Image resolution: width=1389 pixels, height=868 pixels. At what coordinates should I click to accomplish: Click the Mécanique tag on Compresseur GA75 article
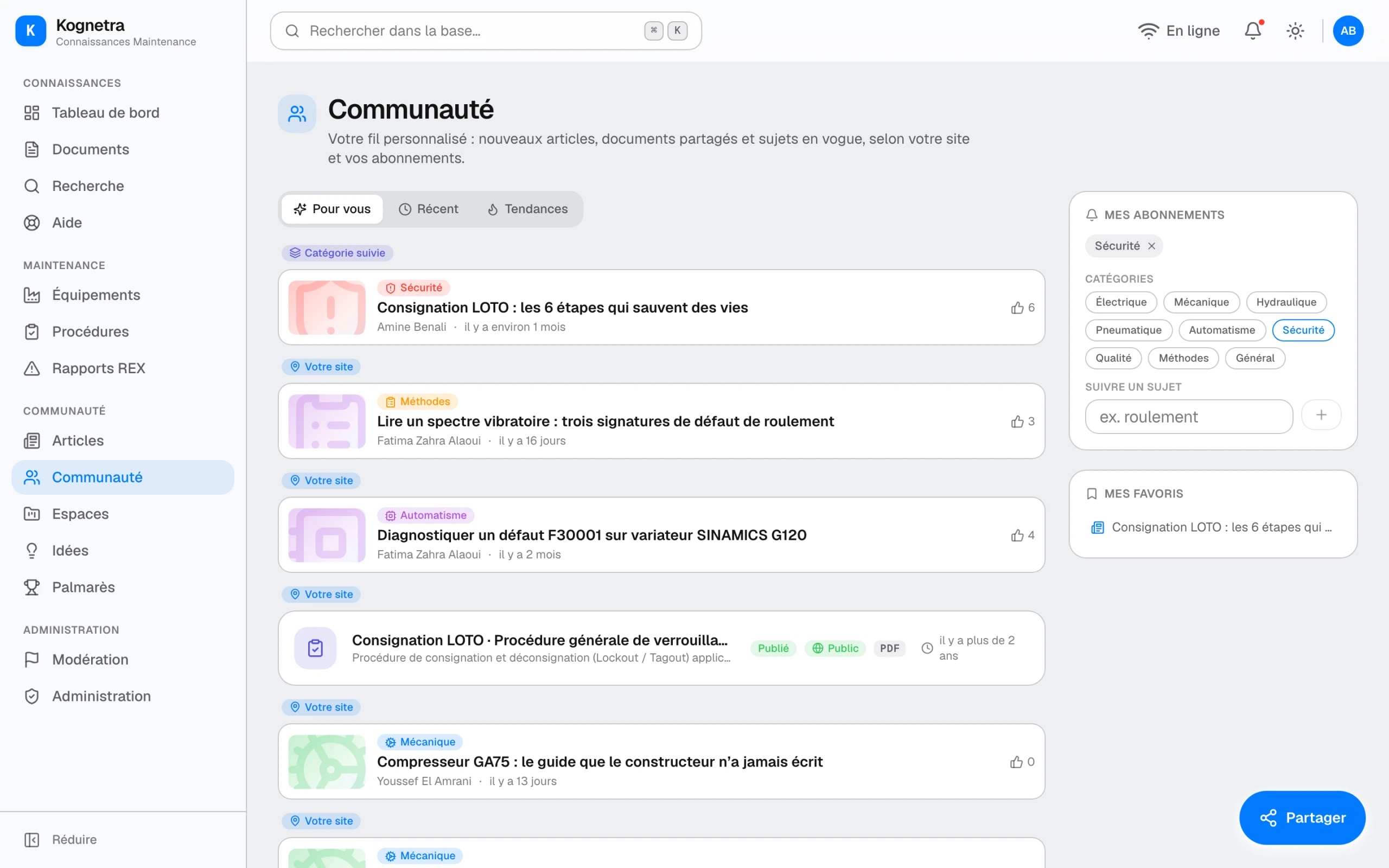[420, 742]
